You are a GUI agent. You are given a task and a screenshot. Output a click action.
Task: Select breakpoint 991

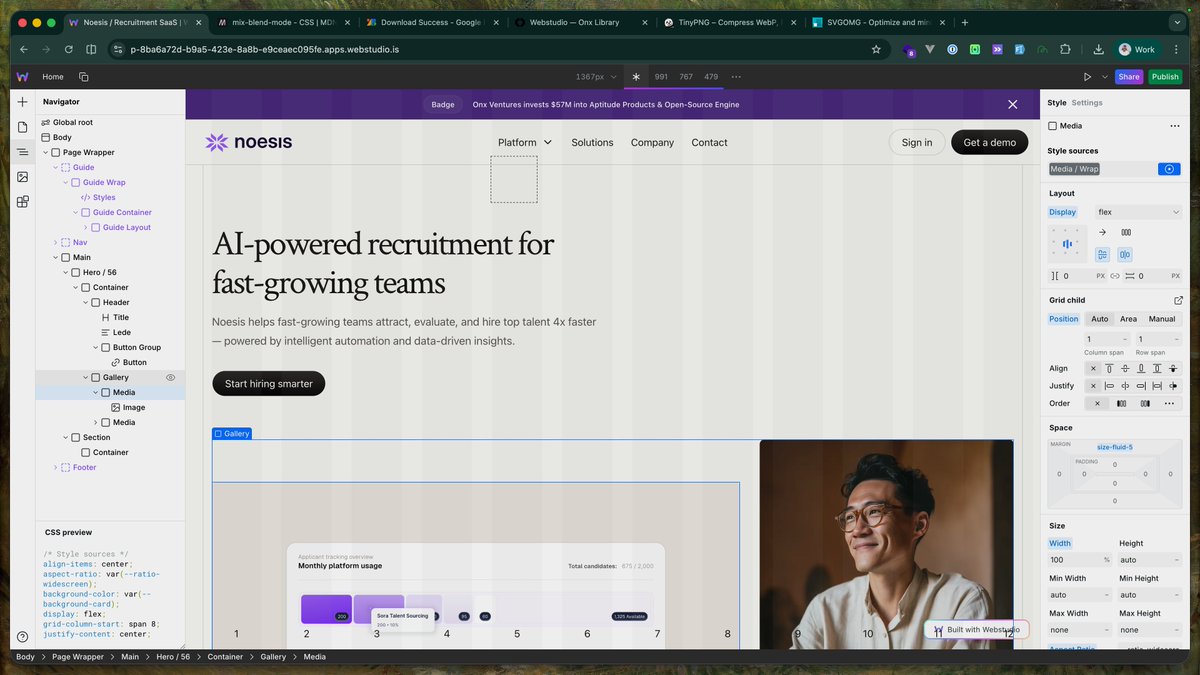[661, 77]
